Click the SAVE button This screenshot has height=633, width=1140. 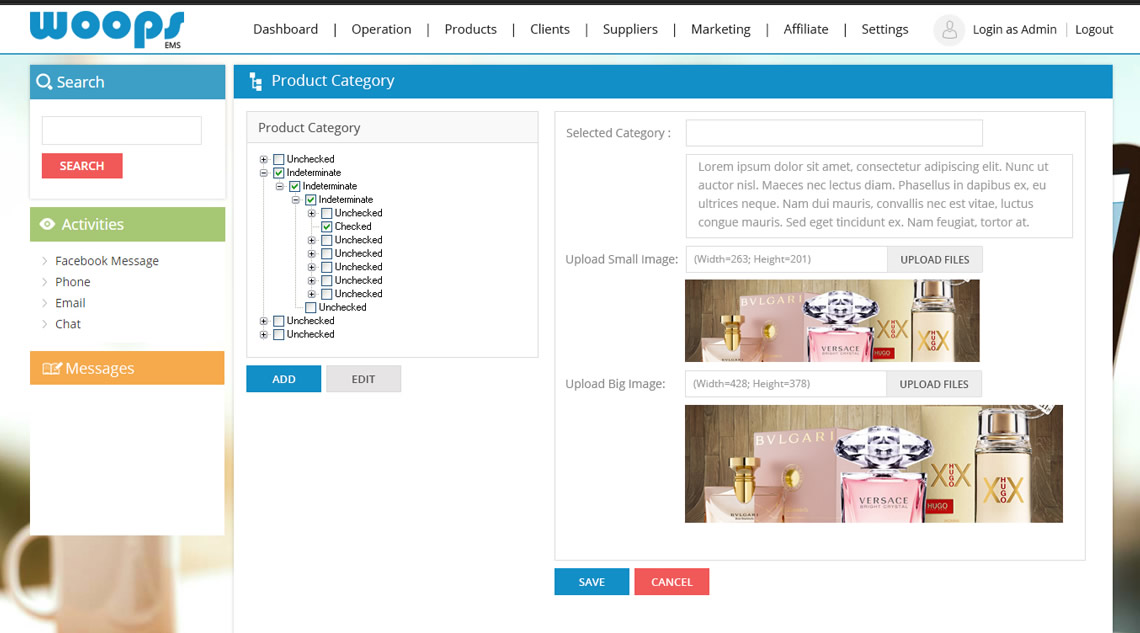tap(592, 581)
